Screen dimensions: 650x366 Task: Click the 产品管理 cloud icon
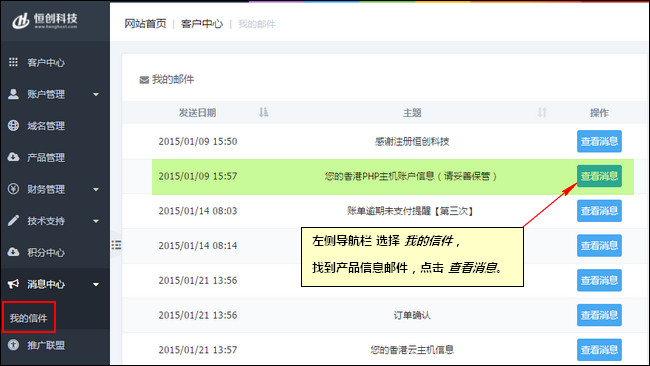[13, 157]
